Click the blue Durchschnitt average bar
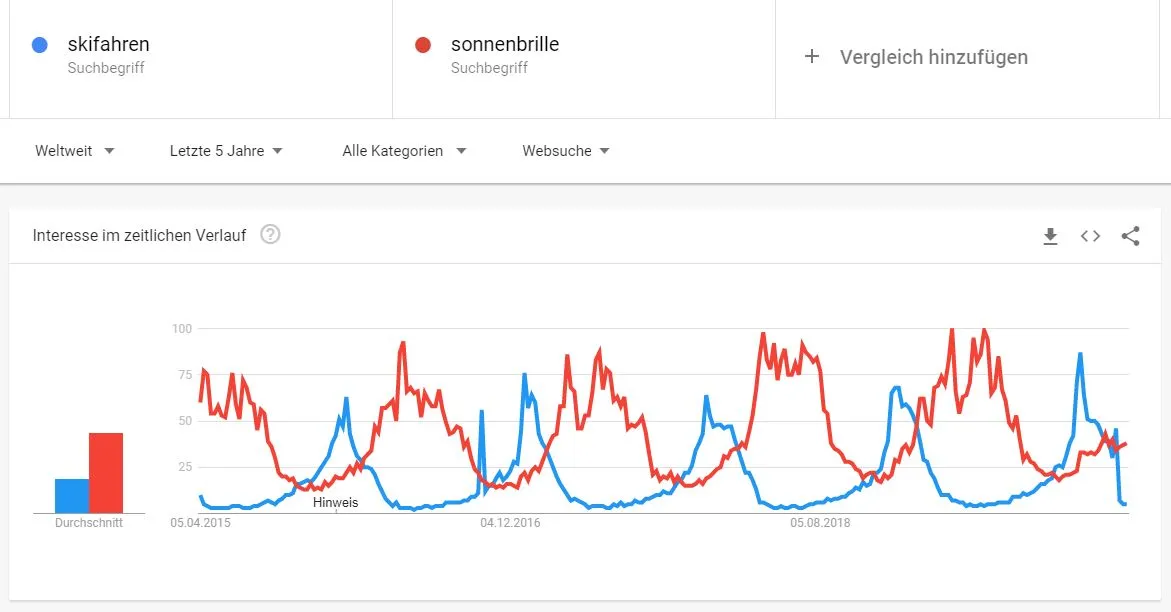Image resolution: width=1171 pixels, height=612 pixels. (70, 493)
